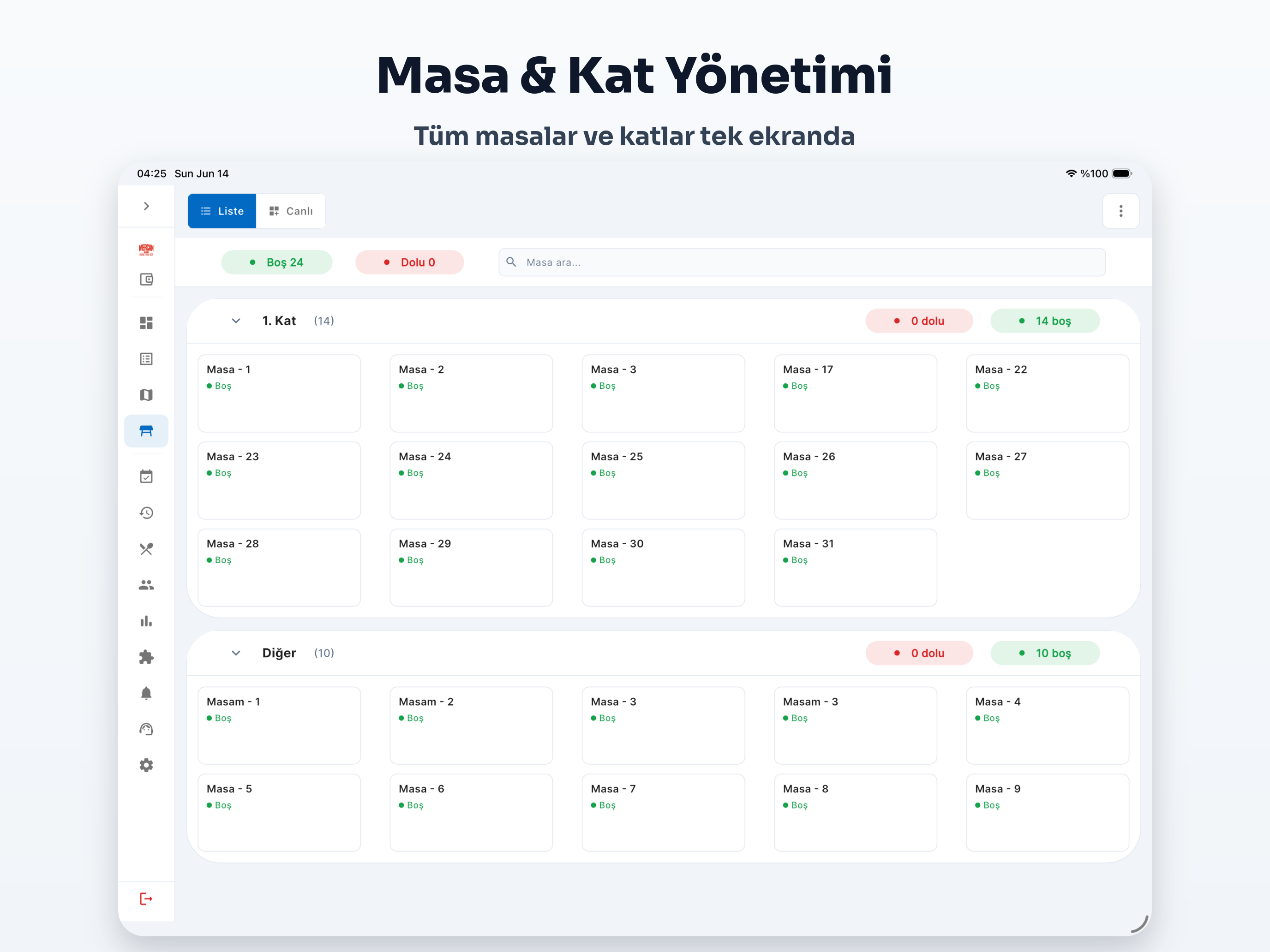Open the three-dot more options button
This screenshot has width=1270, height=952.
coord(1121,211)
